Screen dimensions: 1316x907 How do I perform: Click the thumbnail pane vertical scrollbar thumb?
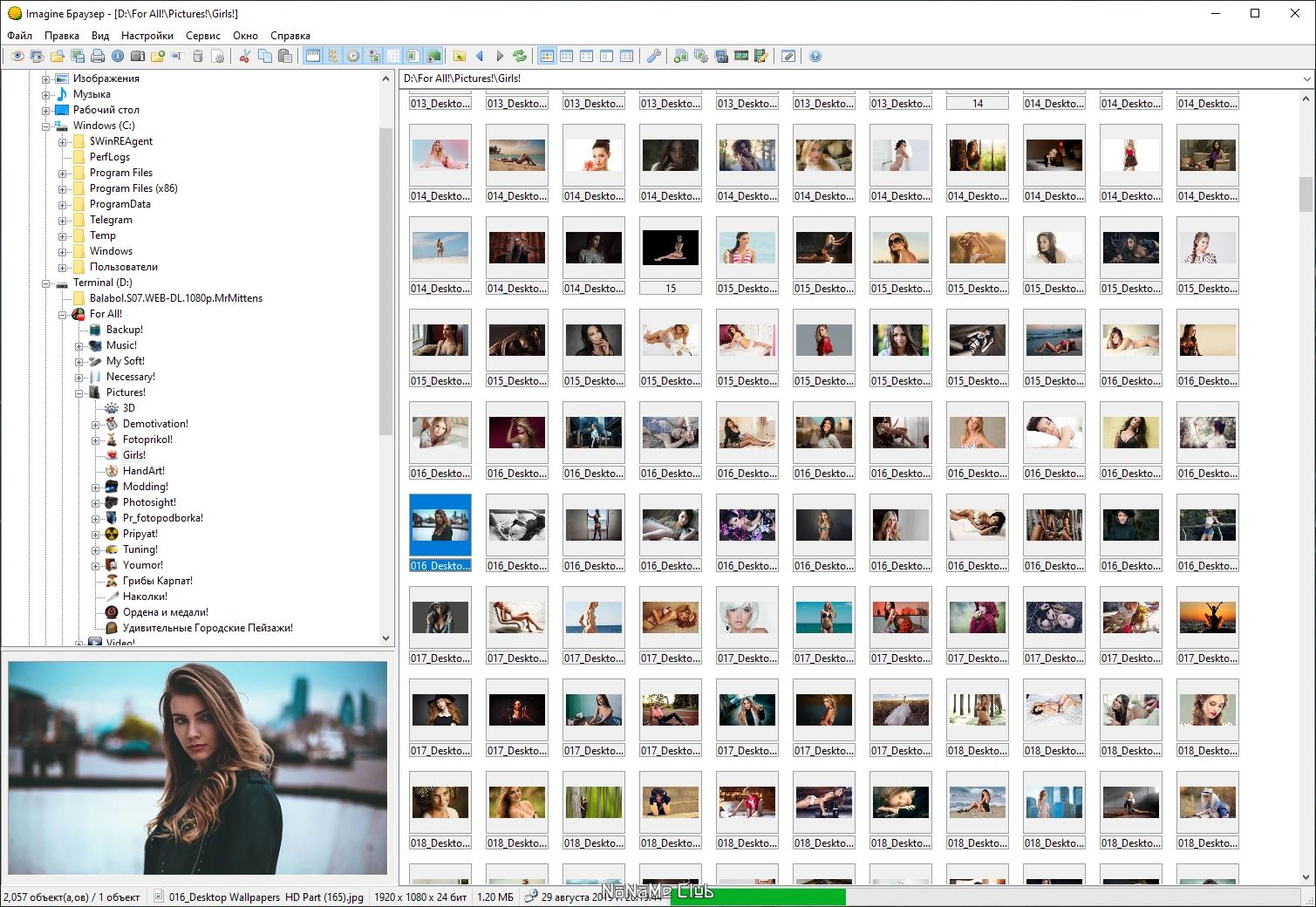coord(1306,194)
